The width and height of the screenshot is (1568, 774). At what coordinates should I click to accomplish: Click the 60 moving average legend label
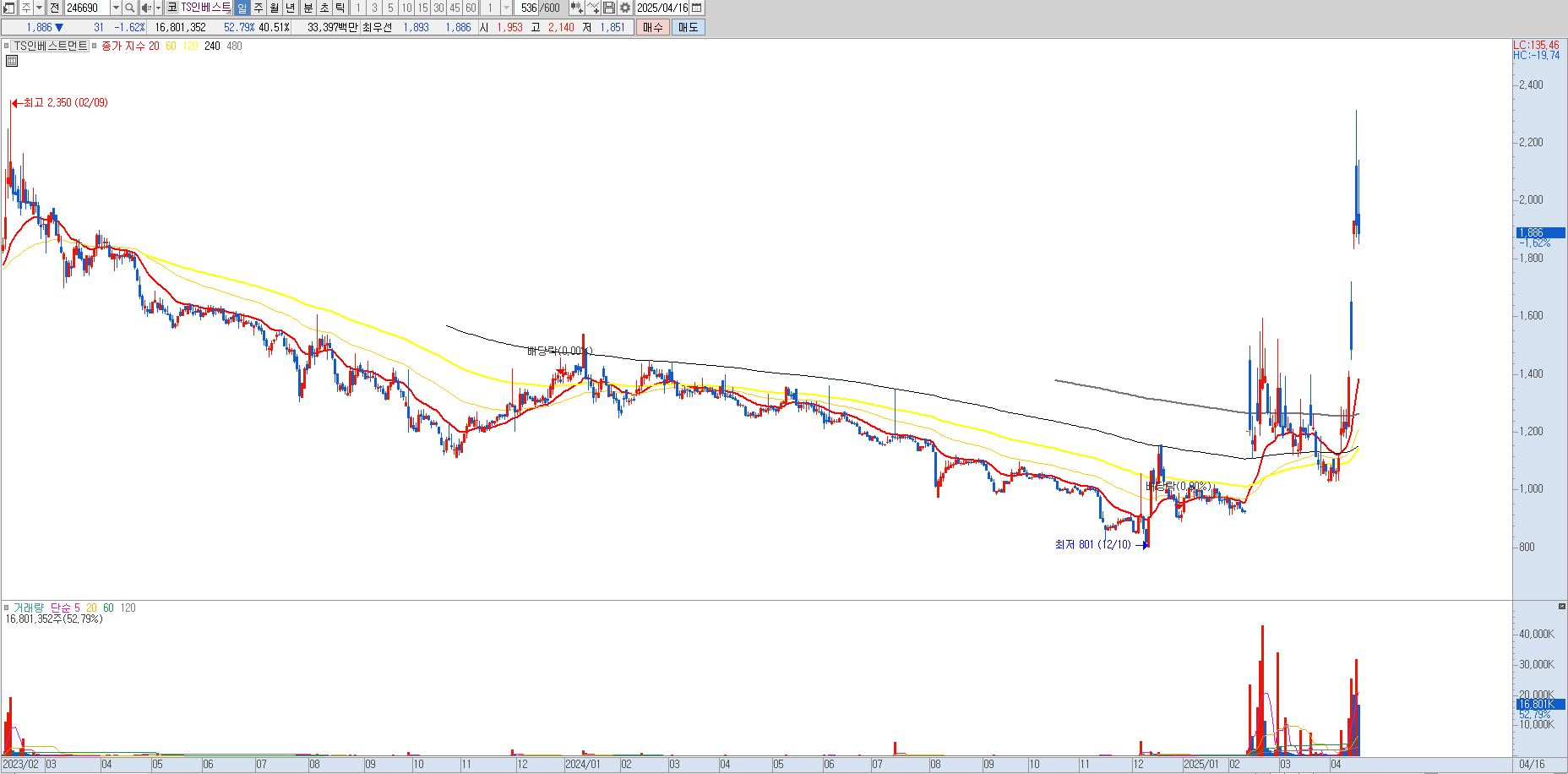point(171,46)
